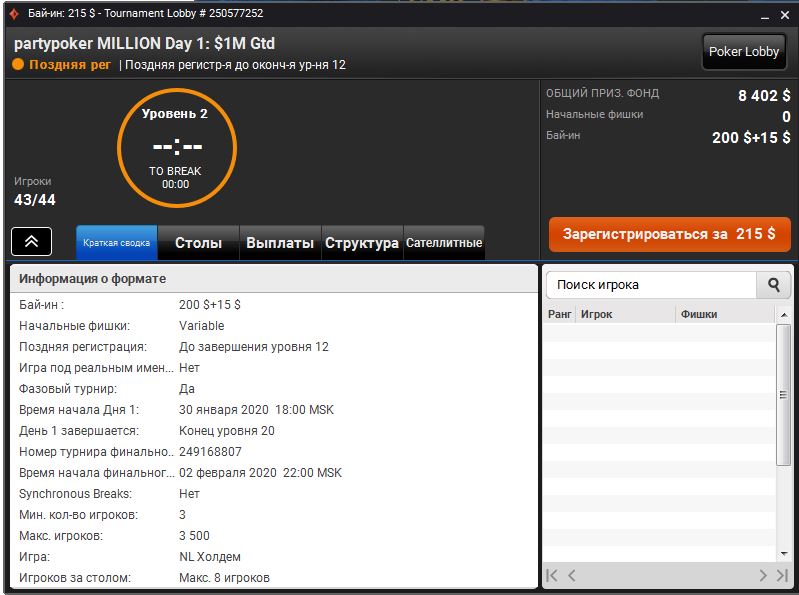
Task: Go to first page of player list
Action: click(x=551, y=576)
